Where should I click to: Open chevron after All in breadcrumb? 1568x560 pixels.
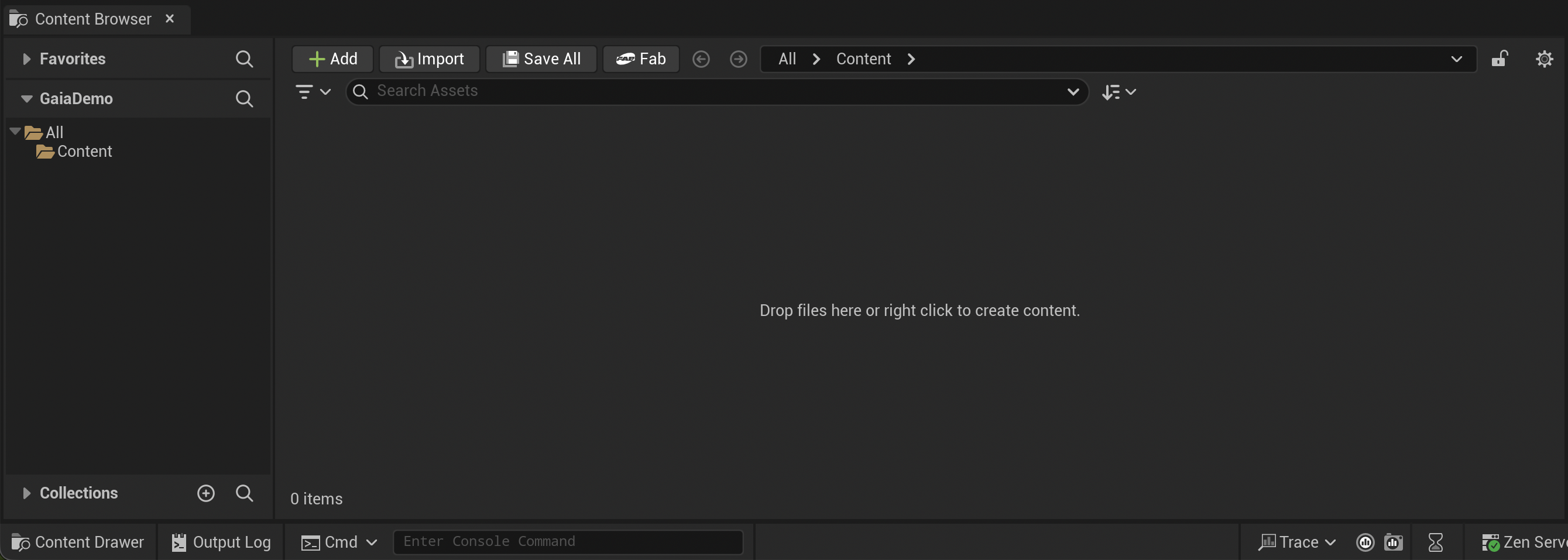pos(816,59)
